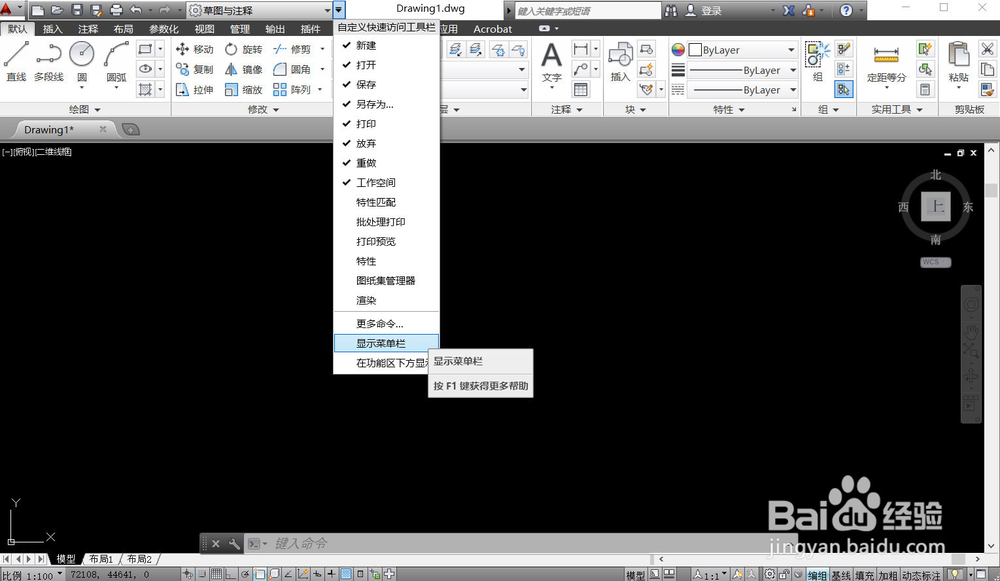Toggle the highlighted 编组 button in status bar
Viewport: 1000px width, 581px height.
(817, 573)
